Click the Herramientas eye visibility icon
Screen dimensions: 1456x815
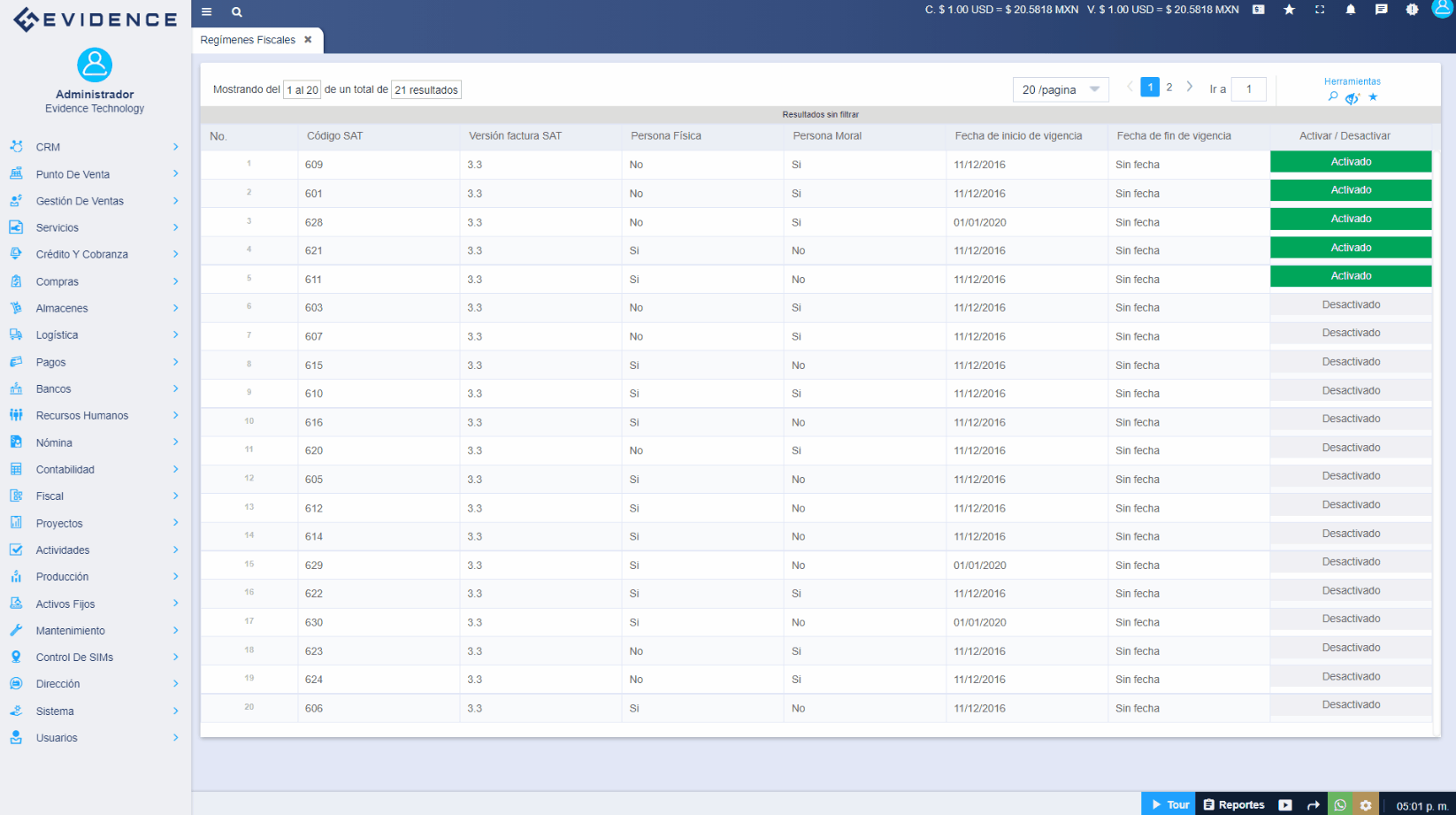click(x=1353, y=97)
